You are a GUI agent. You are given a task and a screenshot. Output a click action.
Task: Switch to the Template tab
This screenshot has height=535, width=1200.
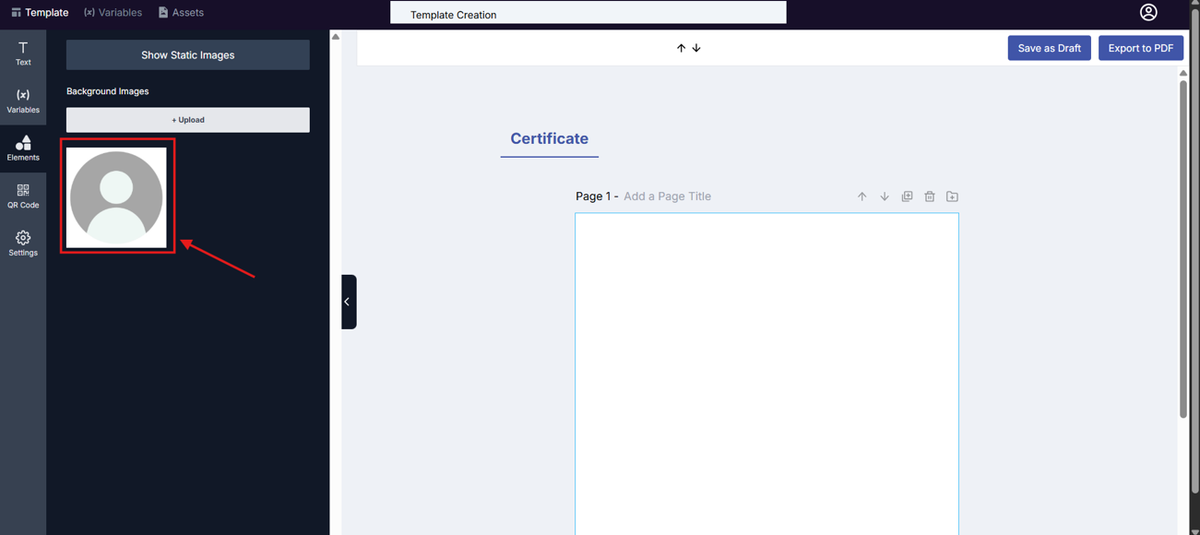tap(40, 13)
